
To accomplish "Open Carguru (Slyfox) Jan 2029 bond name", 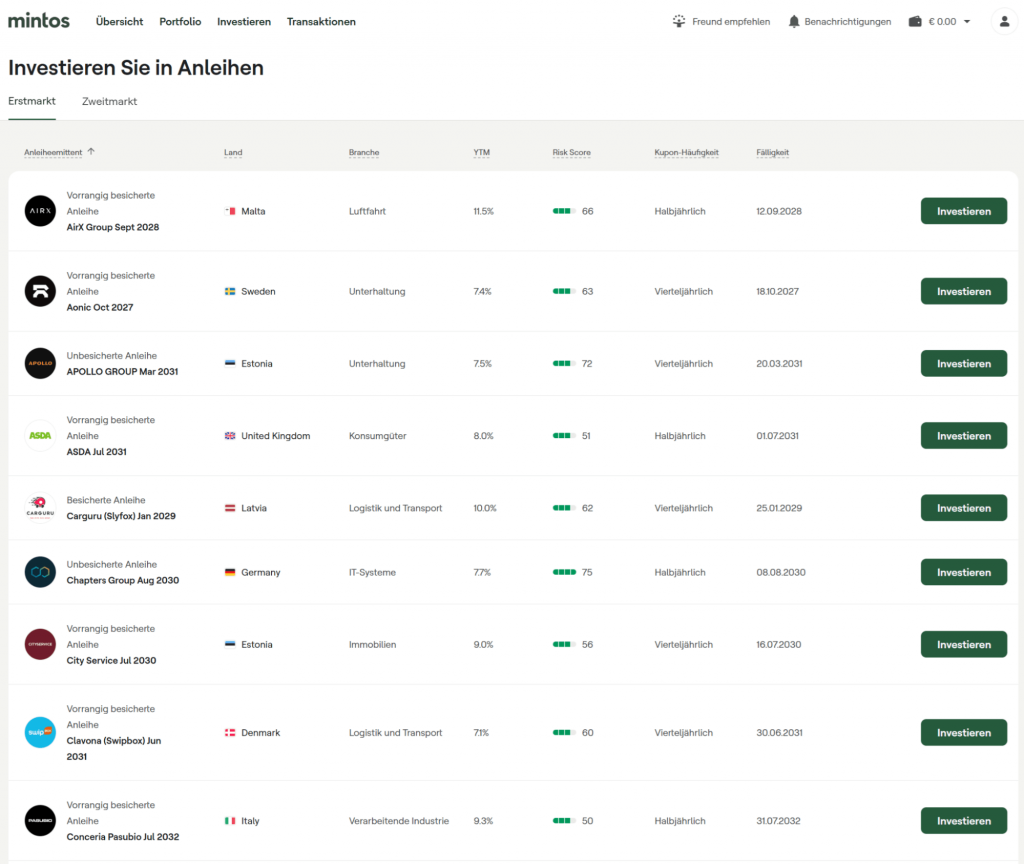I will (121, 516).
